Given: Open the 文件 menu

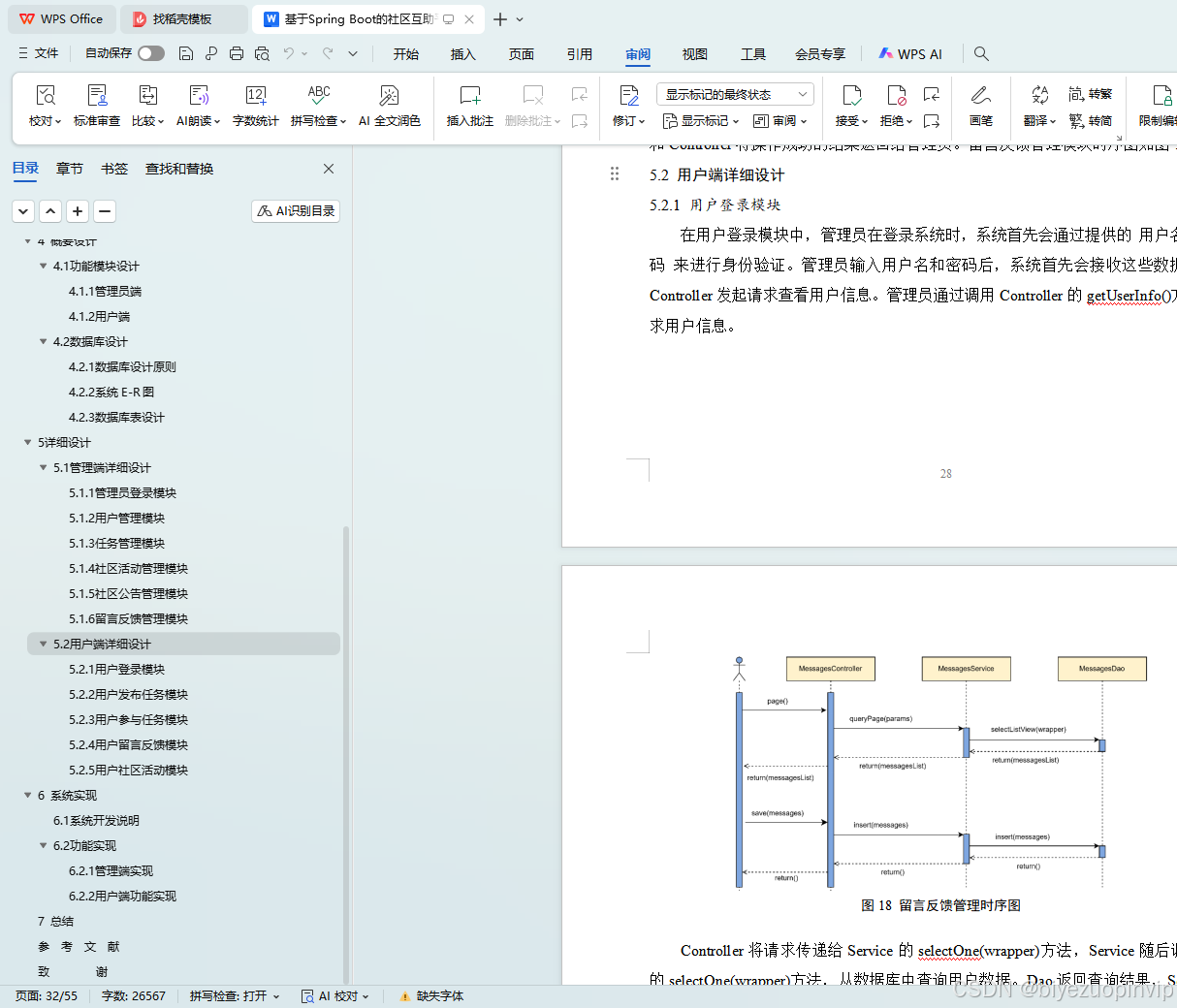Looking at the screenshot, I should 39,53.
